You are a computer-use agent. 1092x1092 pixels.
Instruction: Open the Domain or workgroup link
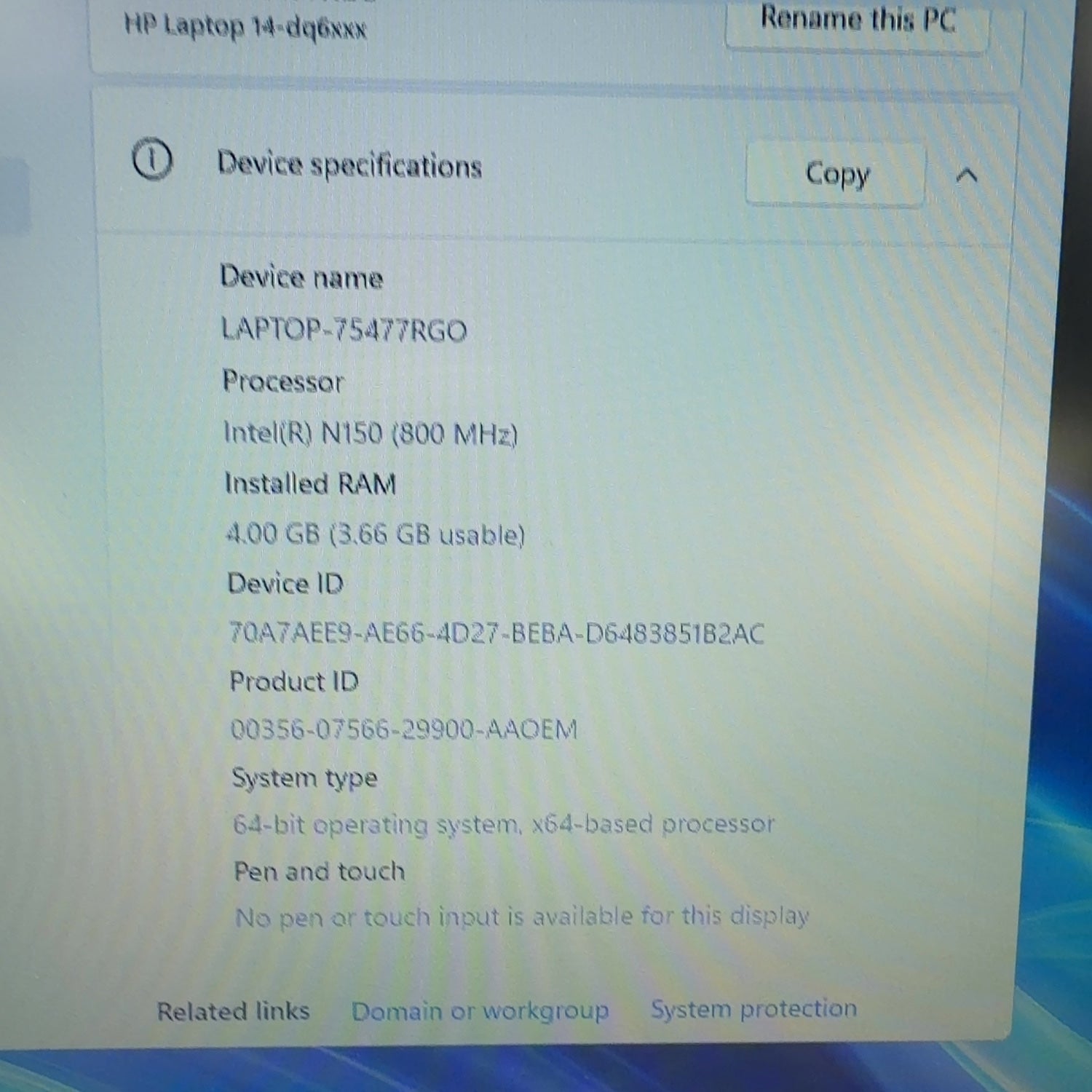click(x=480, y=1011)
